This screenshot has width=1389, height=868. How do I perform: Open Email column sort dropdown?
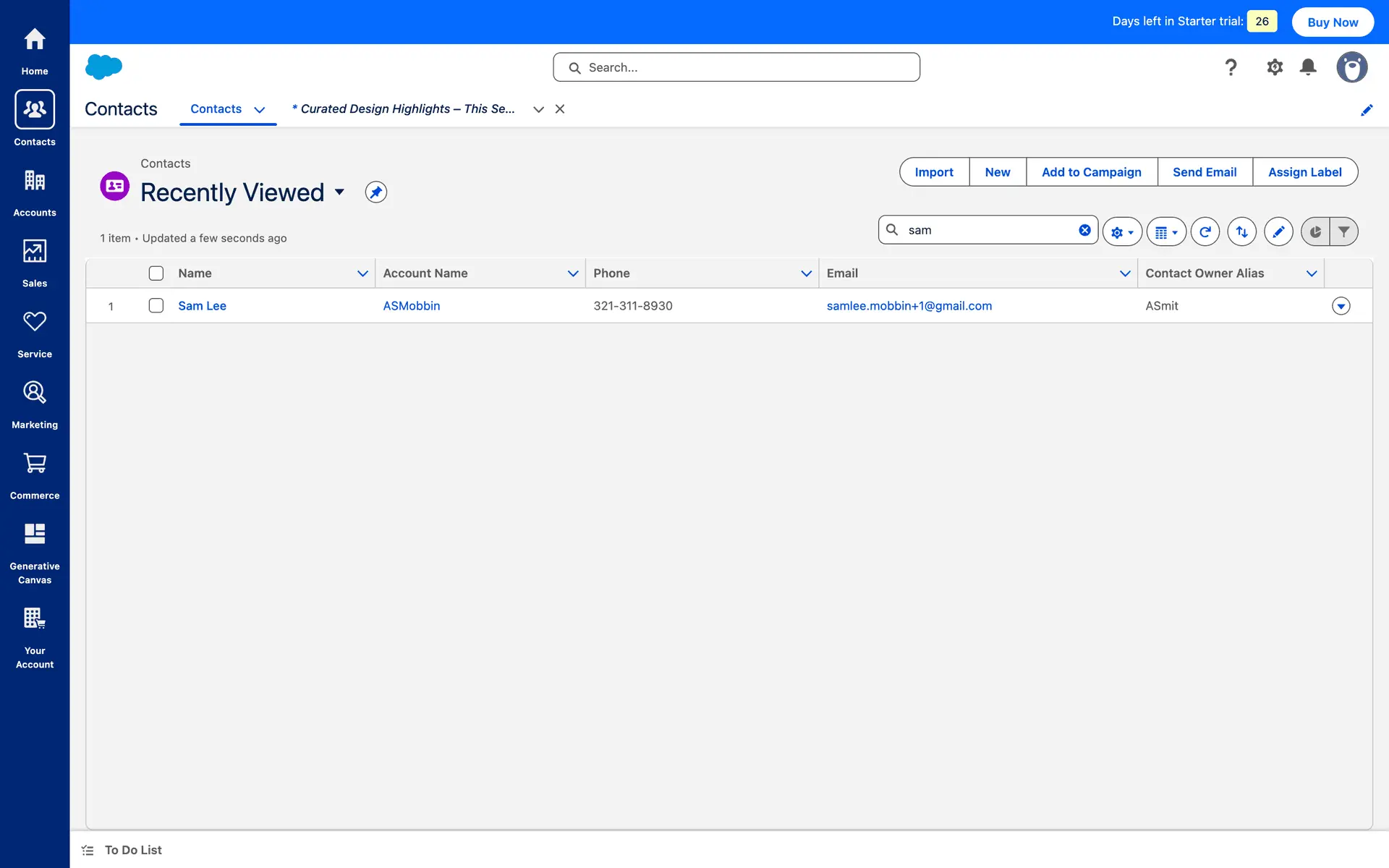click(x=1124, y=273)
